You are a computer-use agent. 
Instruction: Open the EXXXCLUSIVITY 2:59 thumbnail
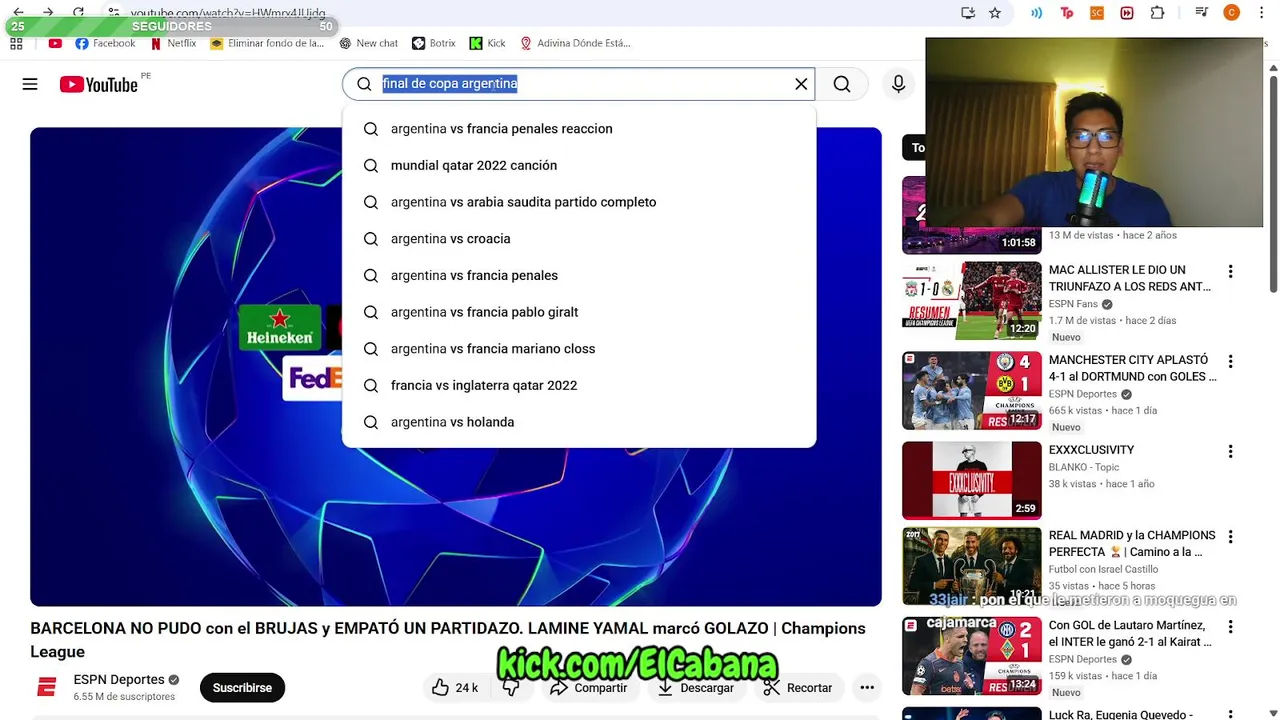(972, 481)
